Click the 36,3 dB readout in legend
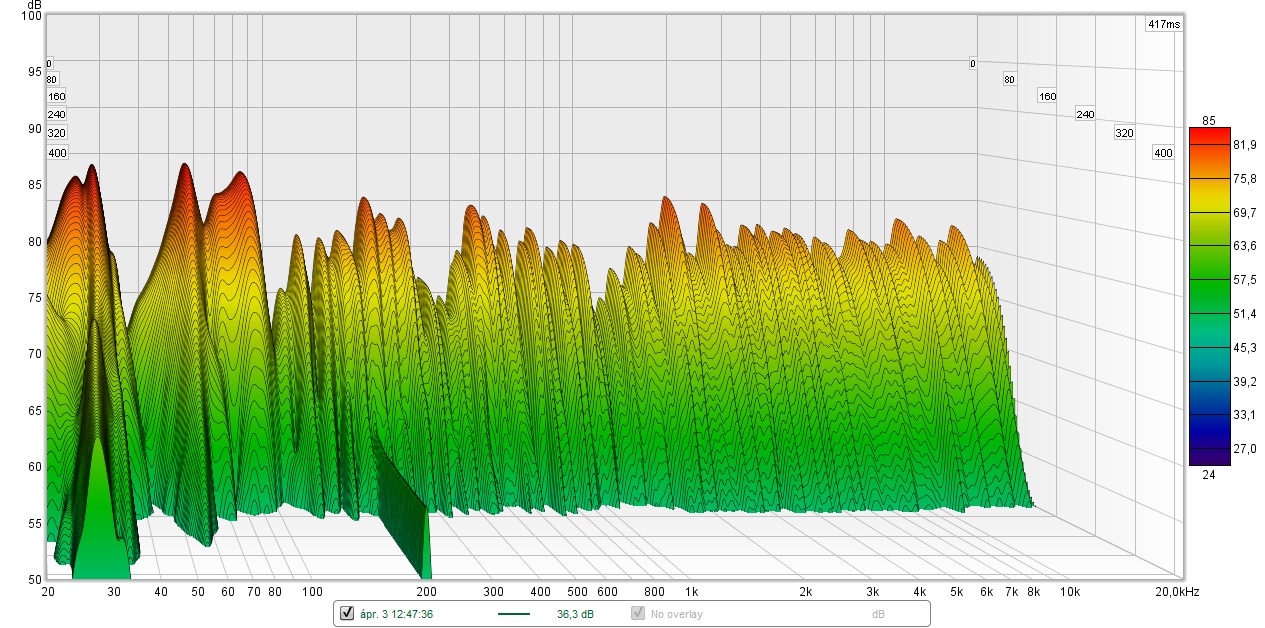Viewport: 1265px width, 628px height. point(575,614)
